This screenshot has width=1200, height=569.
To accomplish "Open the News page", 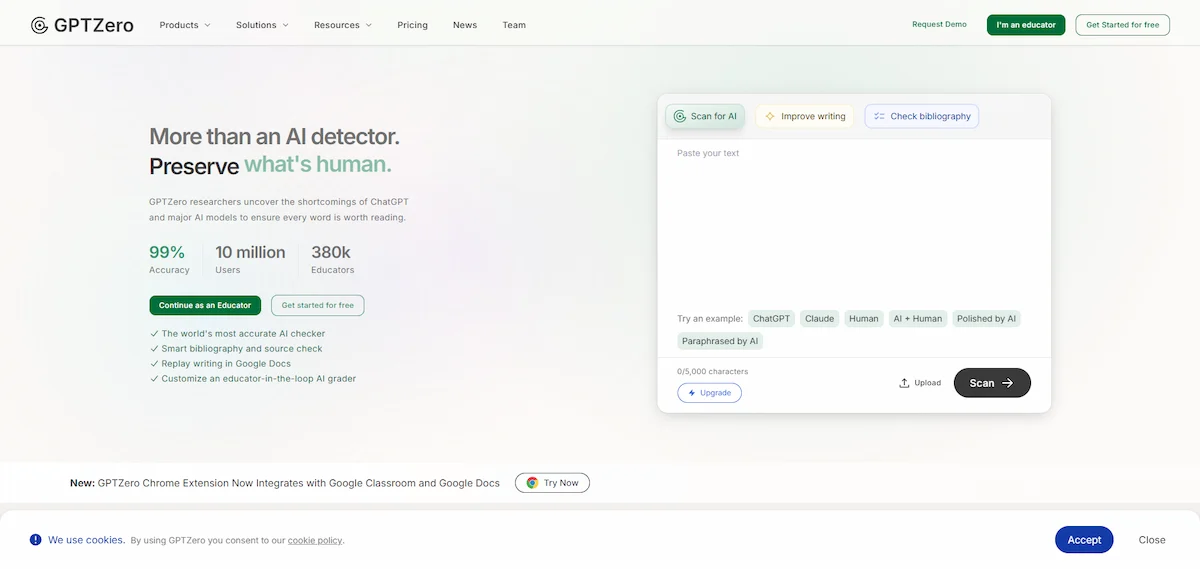I will click(465, 25).
